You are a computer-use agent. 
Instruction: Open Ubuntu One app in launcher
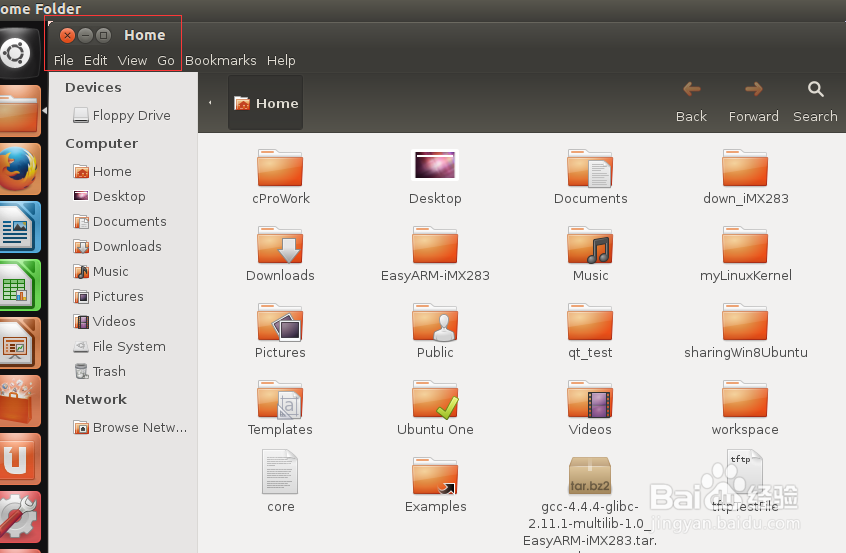(19, 459)
